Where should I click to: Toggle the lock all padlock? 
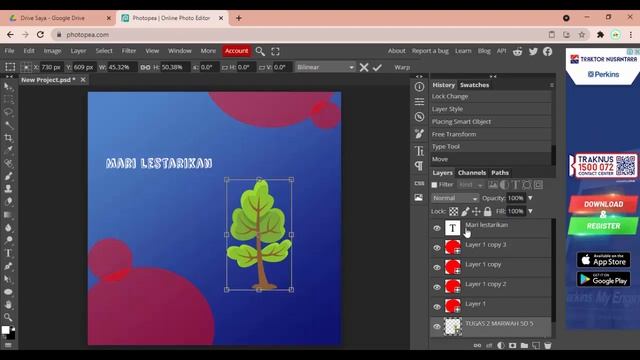tap(487, 211)
